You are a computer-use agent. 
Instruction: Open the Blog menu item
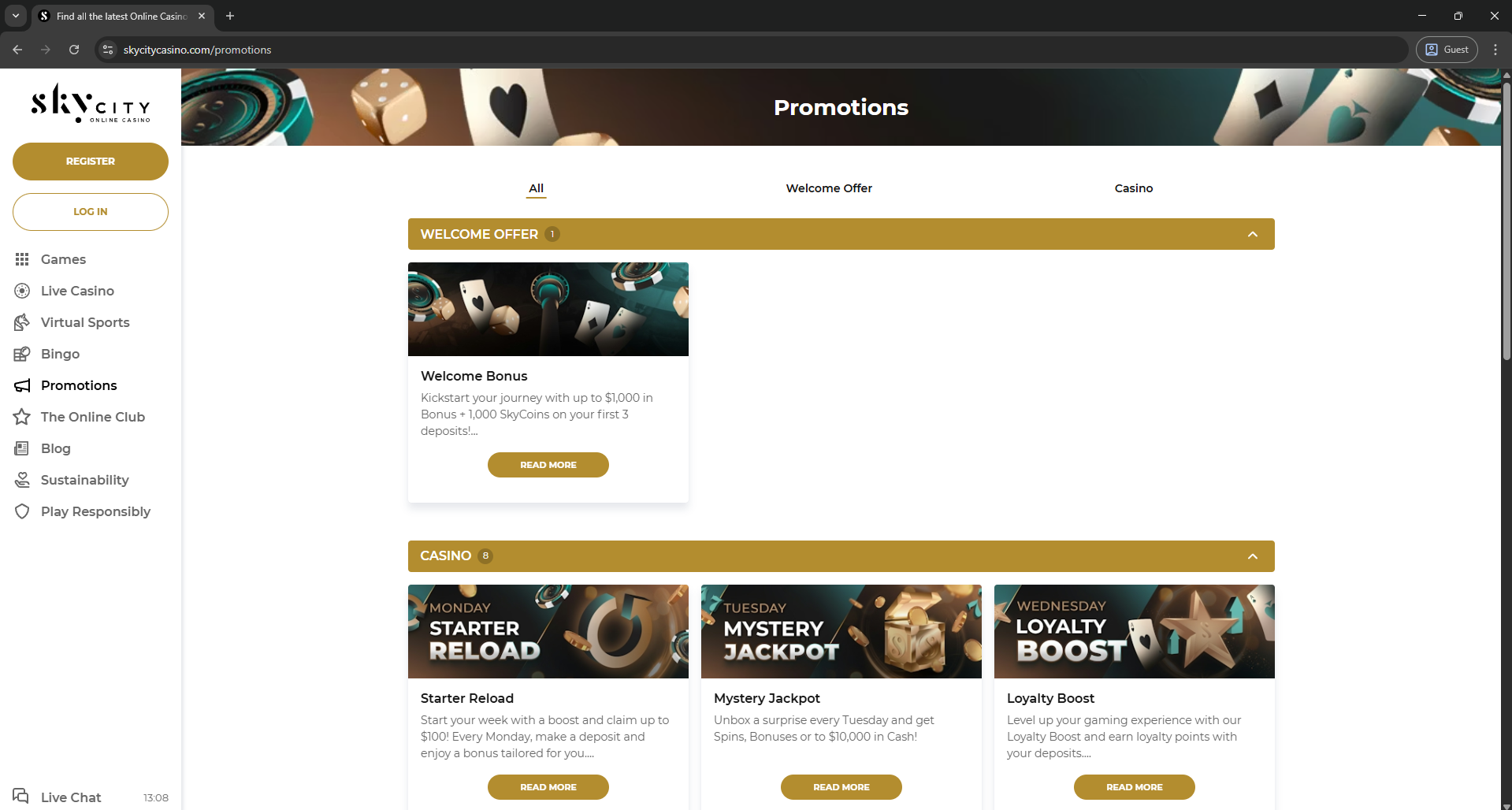click(56, 448)
